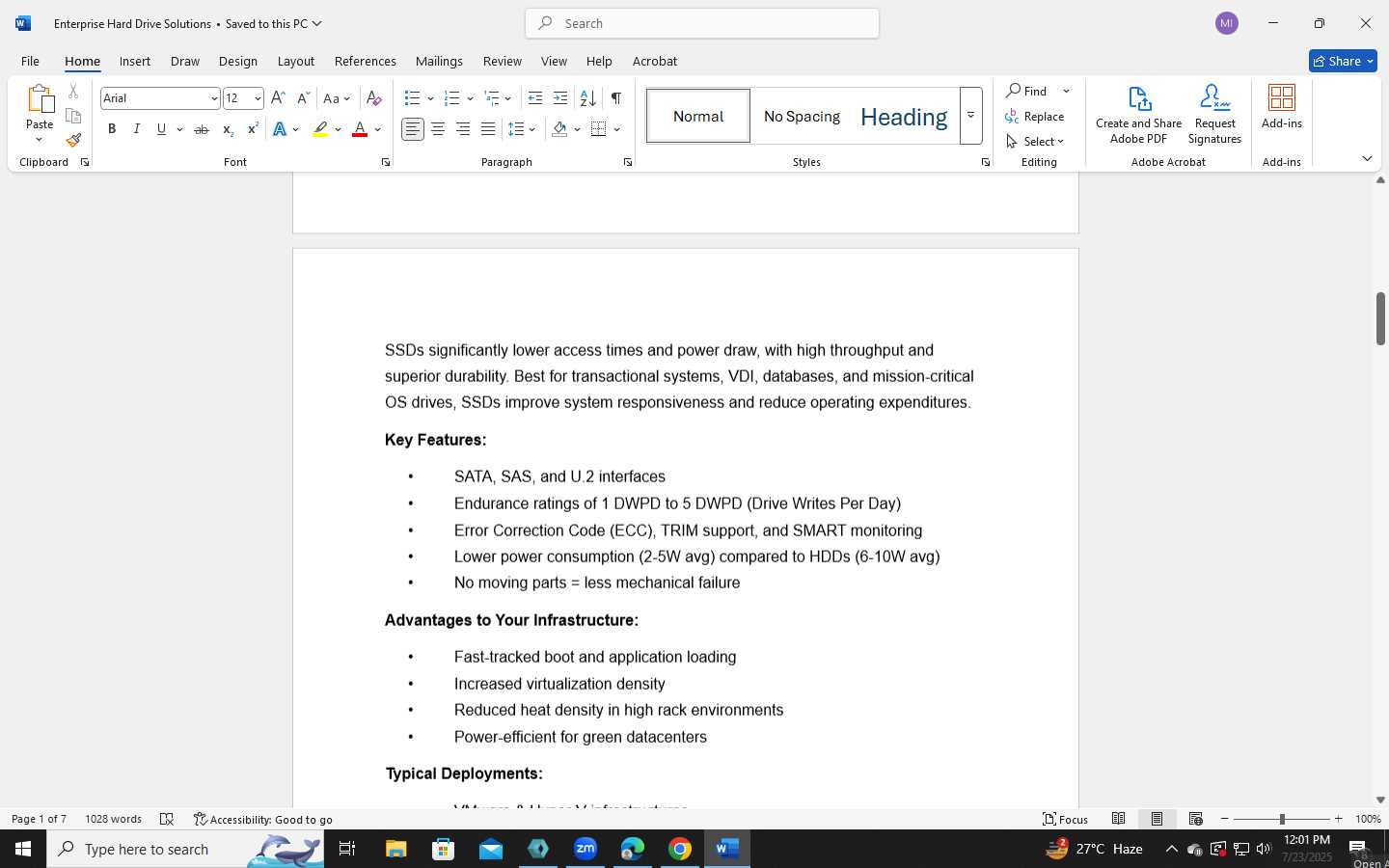Expand the Bullets dropdown arrow

coord(430,98)
